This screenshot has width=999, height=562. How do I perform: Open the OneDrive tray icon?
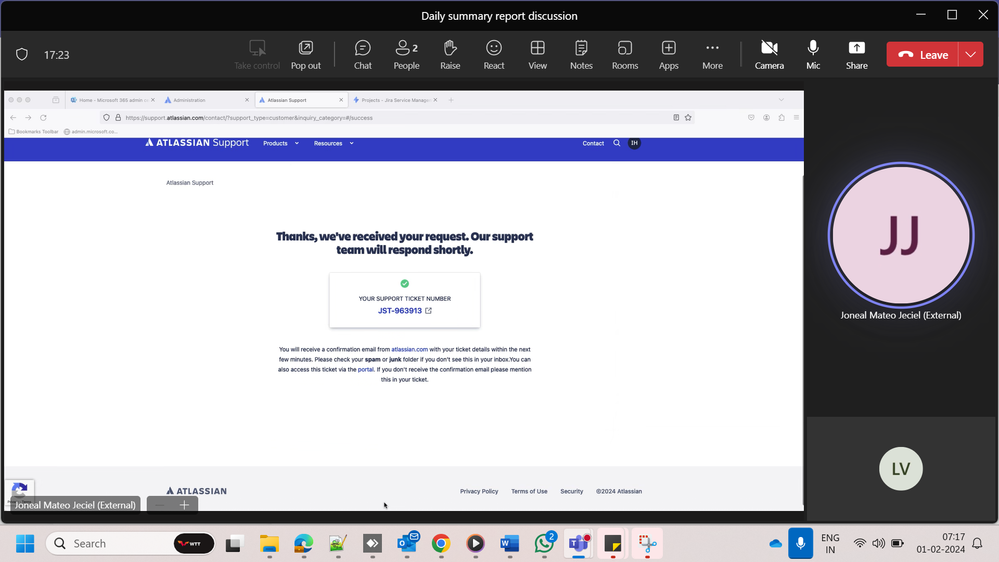coord(775,544)
